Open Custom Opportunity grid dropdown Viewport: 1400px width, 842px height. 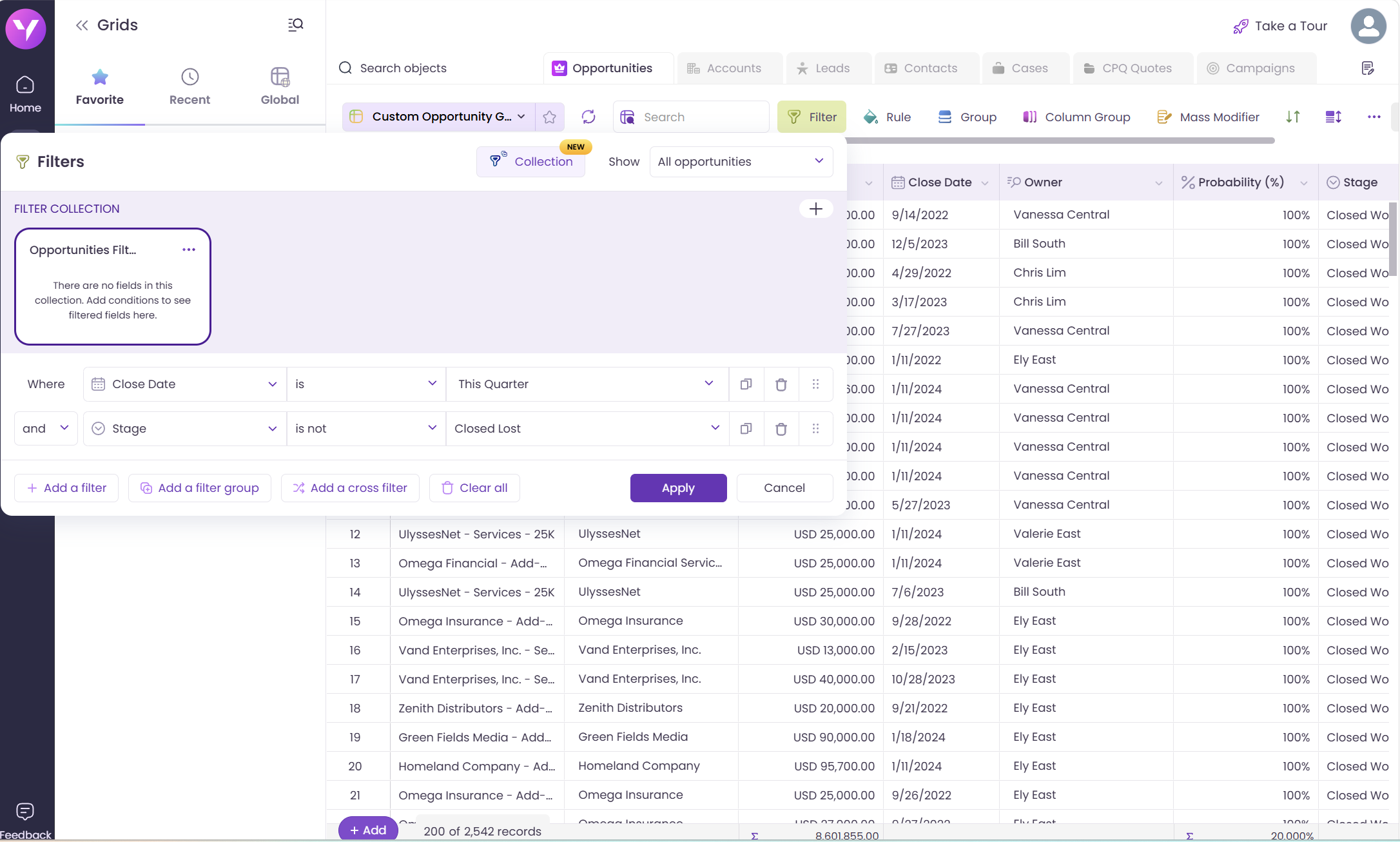(x=439, y=117)
